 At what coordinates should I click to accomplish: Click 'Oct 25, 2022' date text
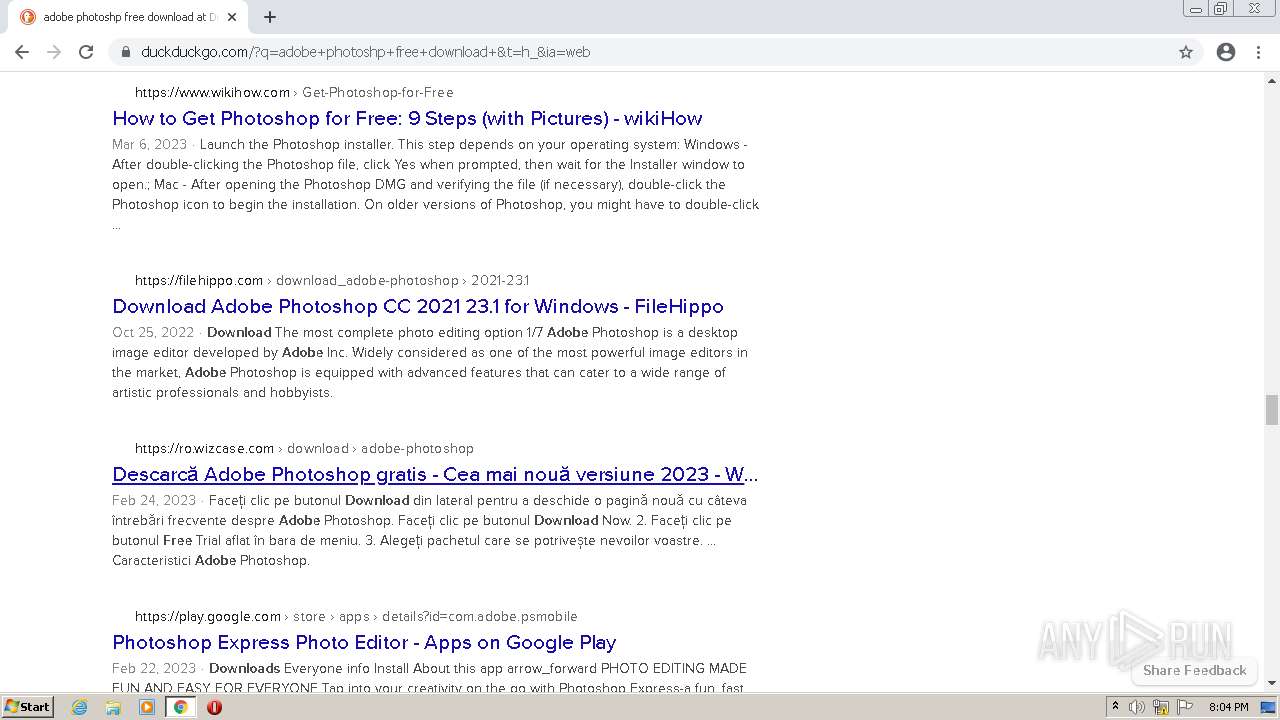[153, 332]
